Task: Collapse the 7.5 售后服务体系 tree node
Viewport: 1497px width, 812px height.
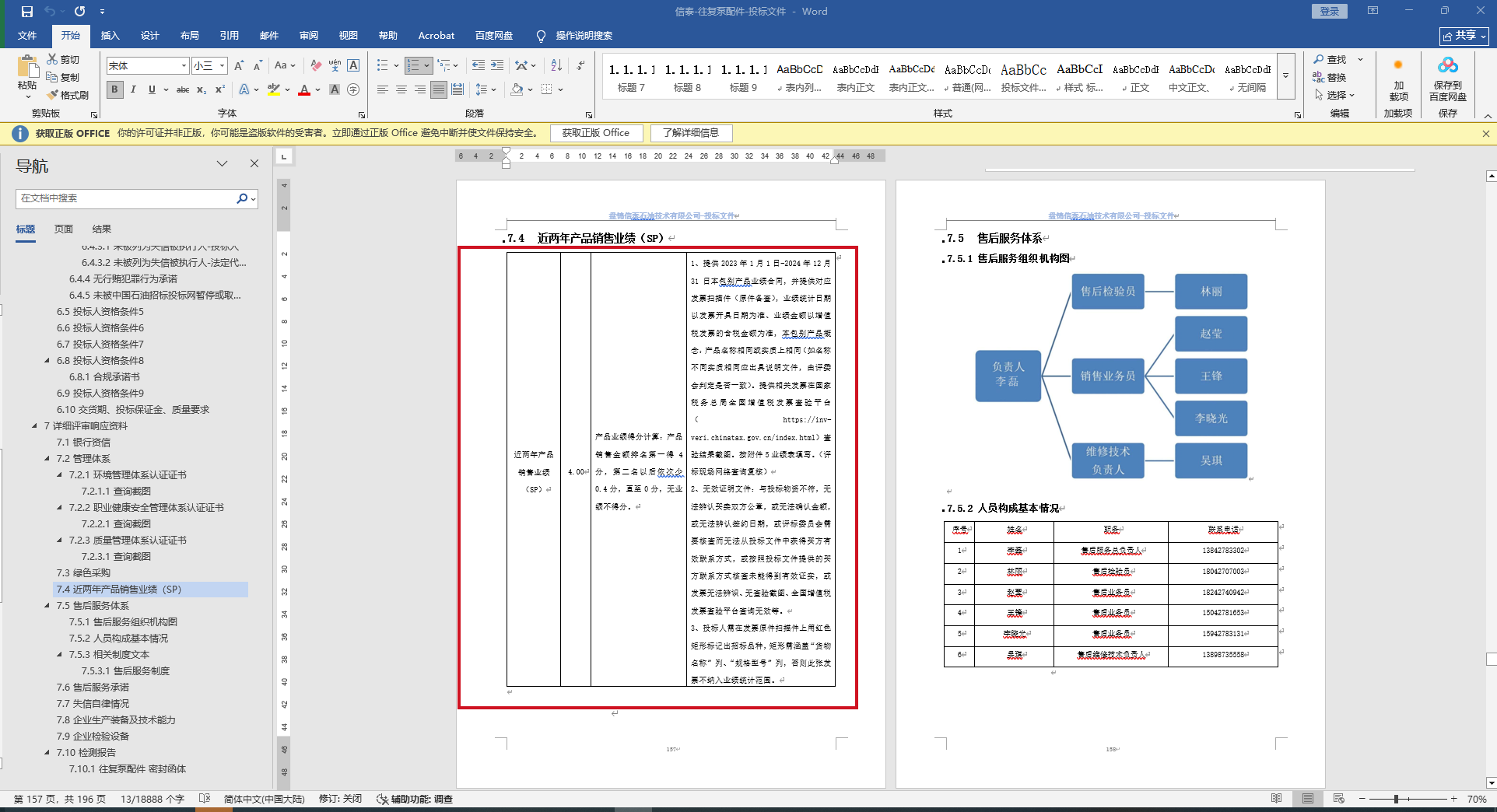Action: [x=47, y=606]
